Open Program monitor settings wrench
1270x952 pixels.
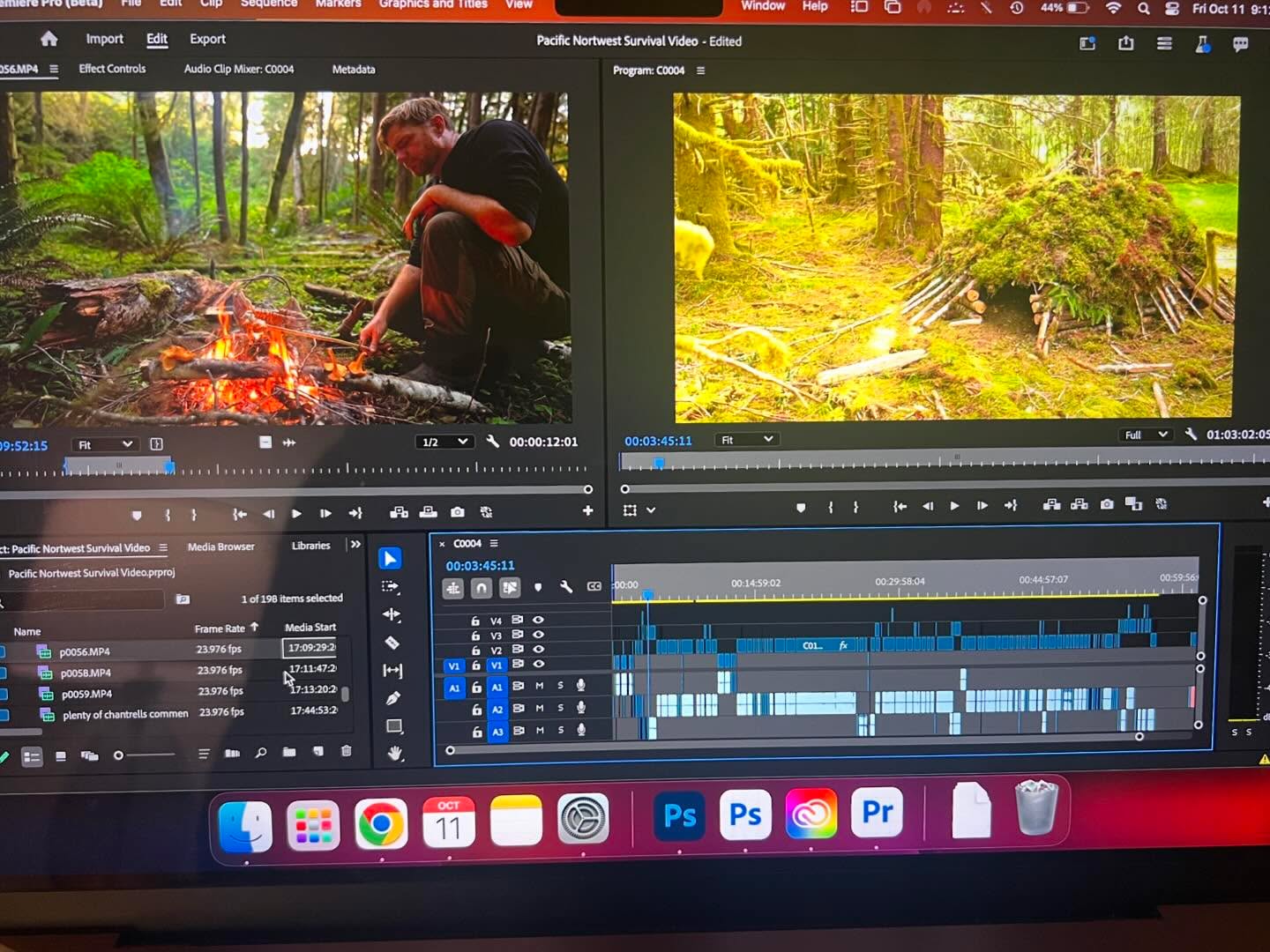[1191, 435]
